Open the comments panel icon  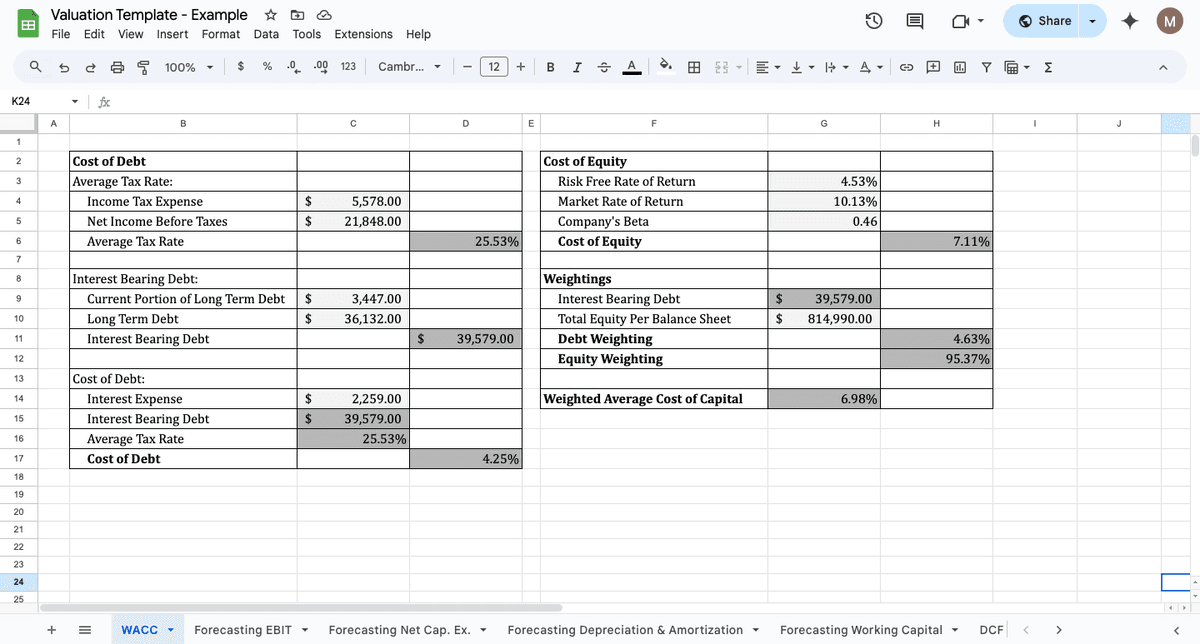[x=914, y=21]
